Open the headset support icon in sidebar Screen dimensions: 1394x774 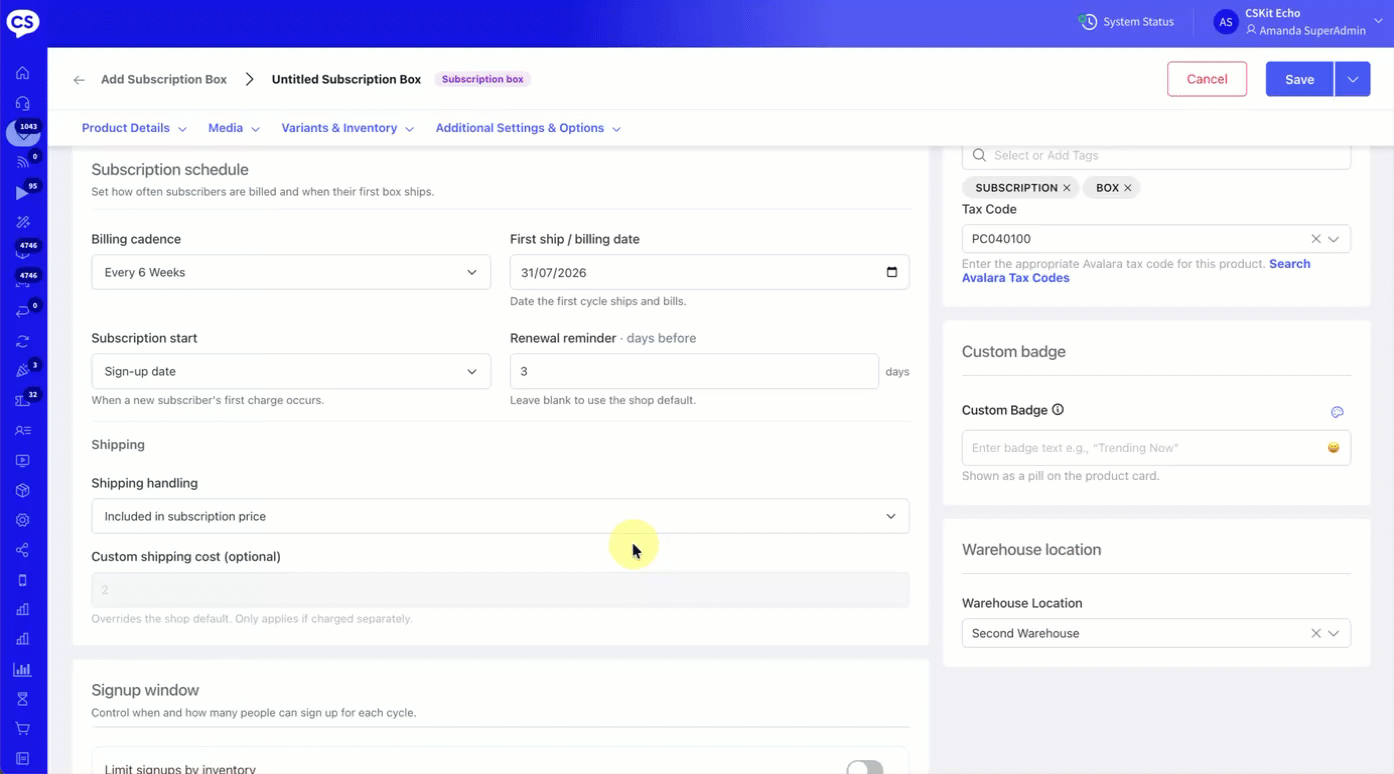22,103
